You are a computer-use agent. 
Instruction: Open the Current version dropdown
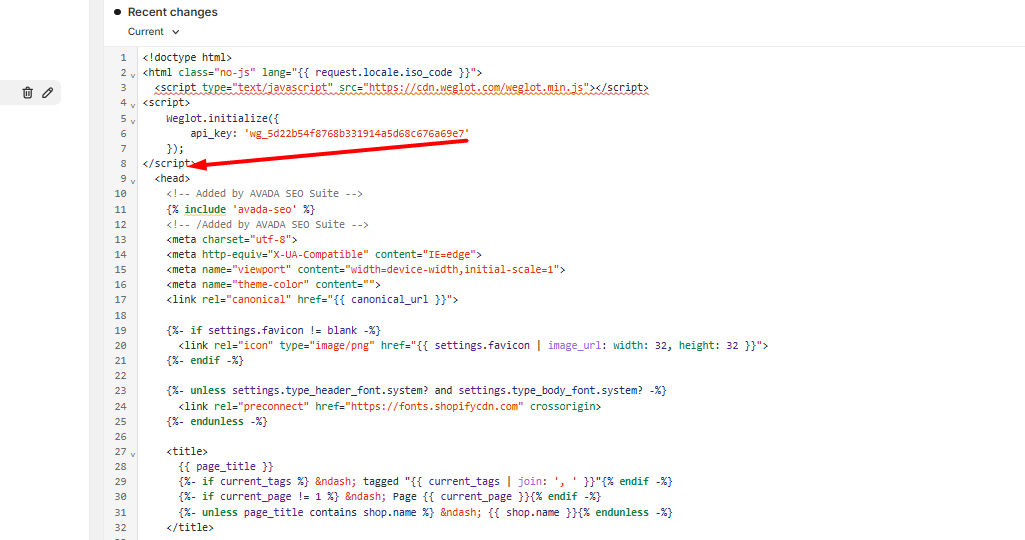pos(153,32)
